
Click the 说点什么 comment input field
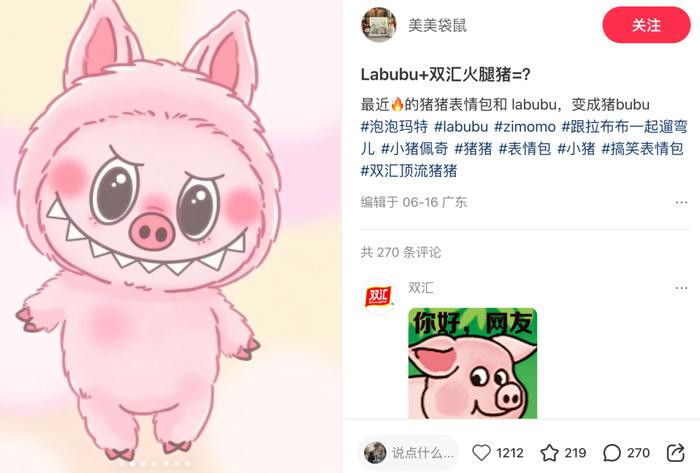(408, 453)
